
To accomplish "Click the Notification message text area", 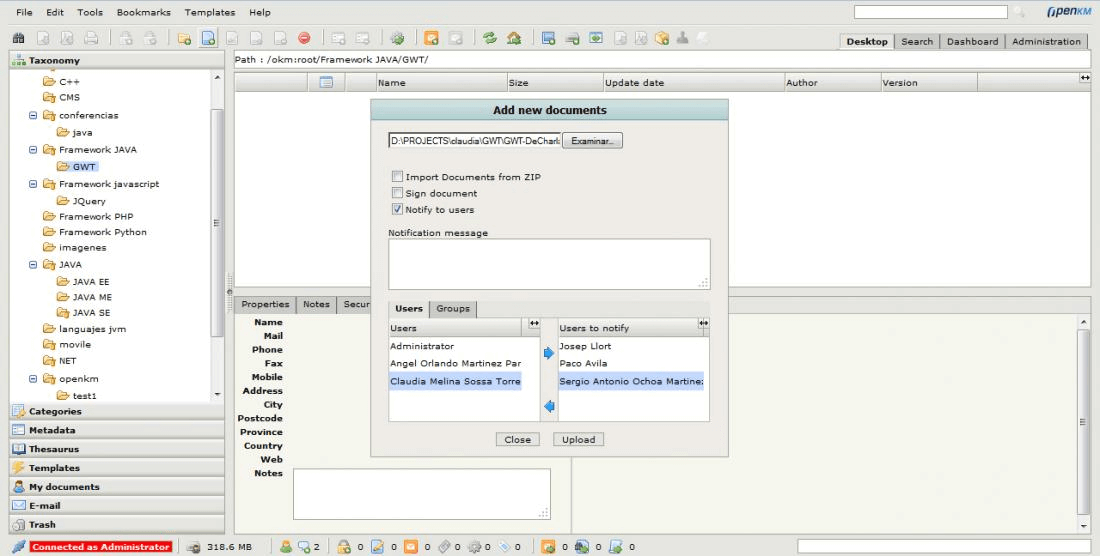I will 549,264.
